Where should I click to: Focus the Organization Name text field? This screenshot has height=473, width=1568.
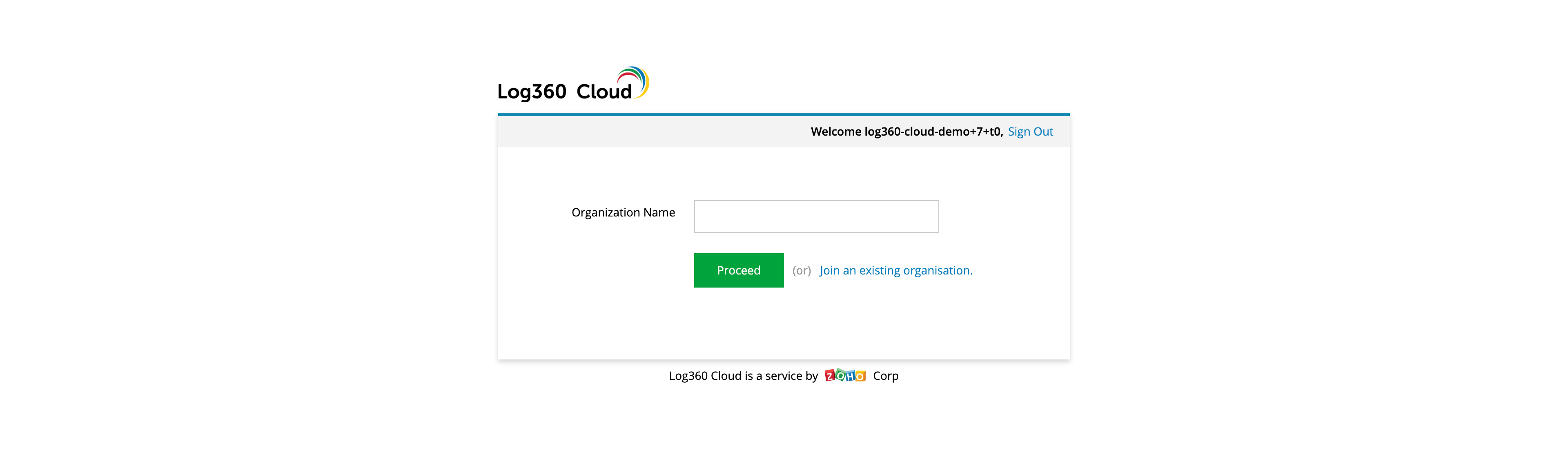coord(816,216)
